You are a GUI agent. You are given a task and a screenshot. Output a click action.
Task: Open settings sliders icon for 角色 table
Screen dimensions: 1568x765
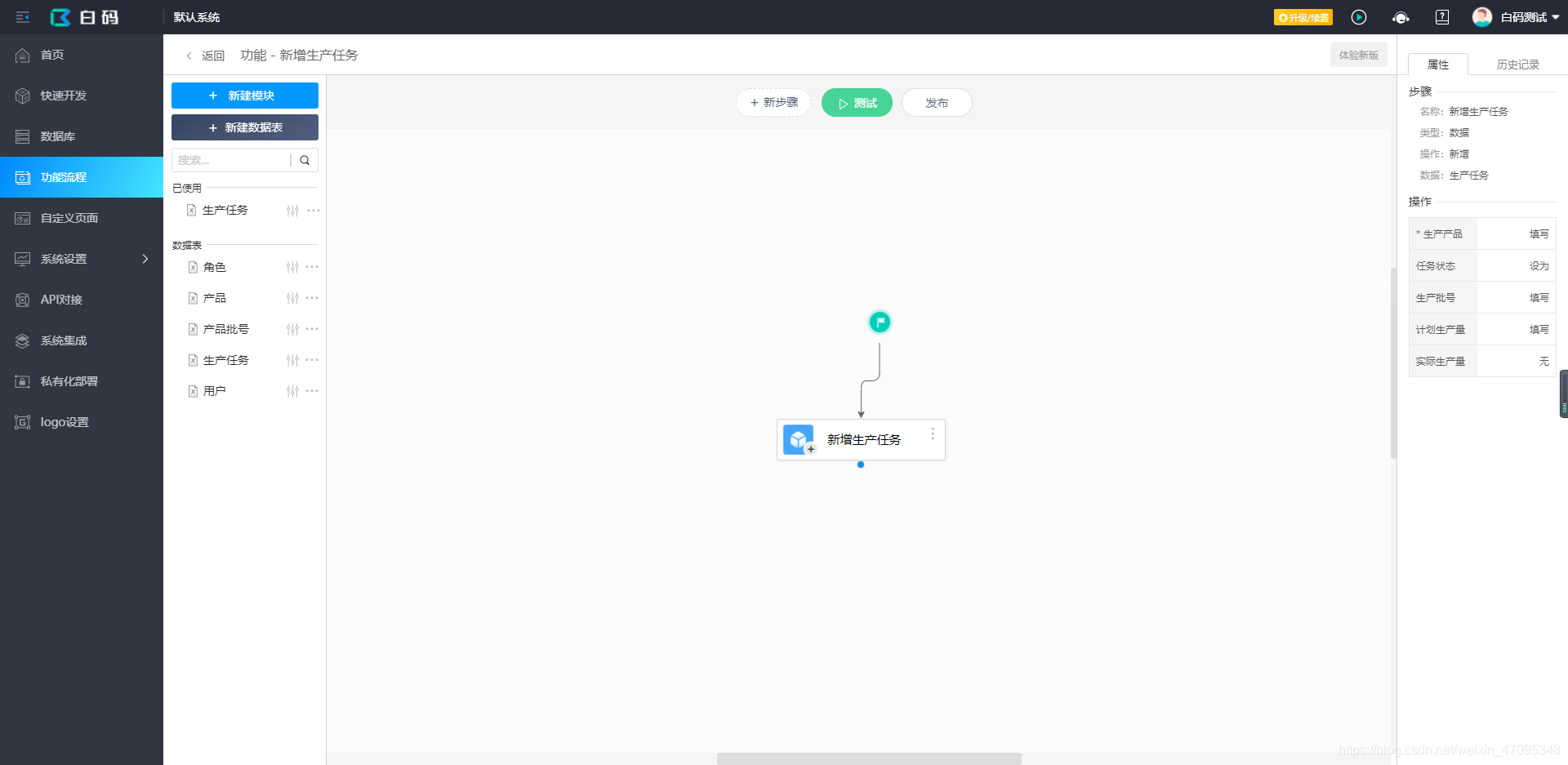point(292,267)
